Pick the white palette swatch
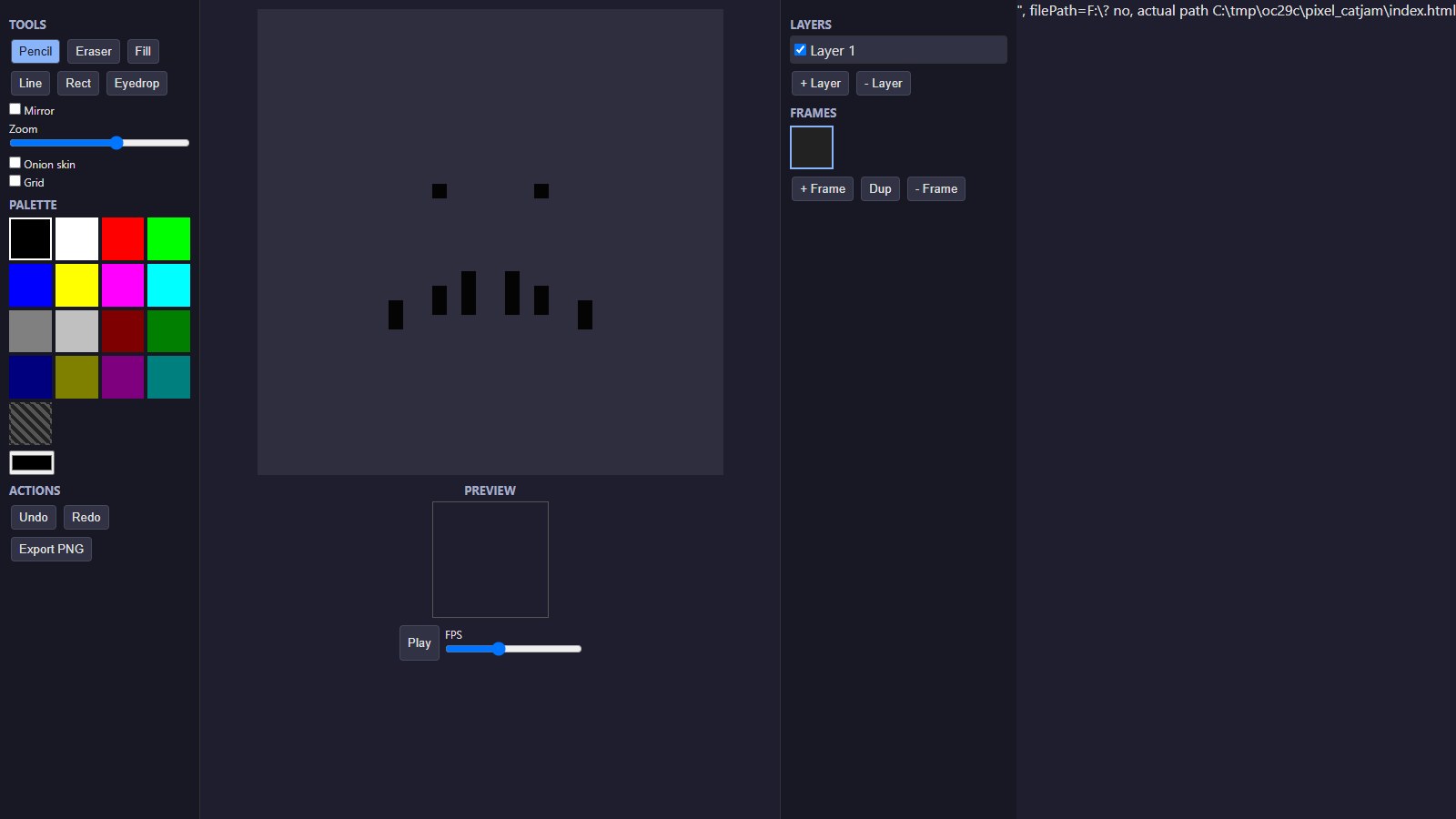The width and height of the screenshot is (1456, 819). 76,238
